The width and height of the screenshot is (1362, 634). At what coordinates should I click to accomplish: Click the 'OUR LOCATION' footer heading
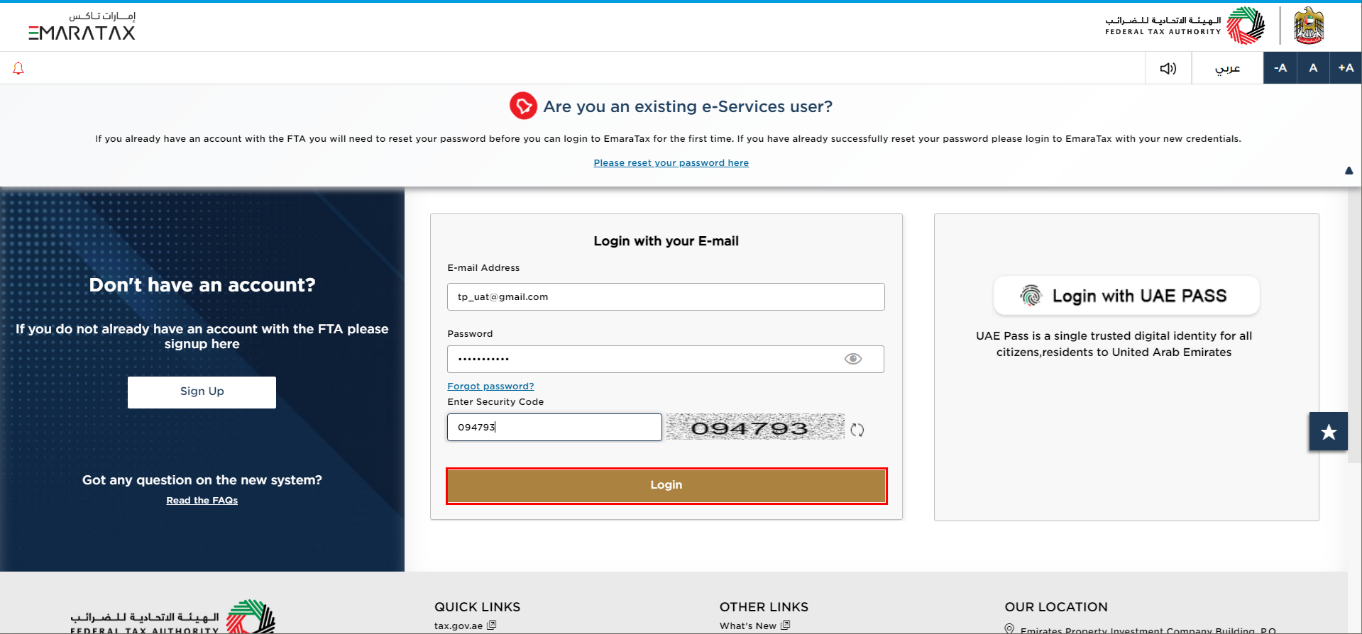1056,607
